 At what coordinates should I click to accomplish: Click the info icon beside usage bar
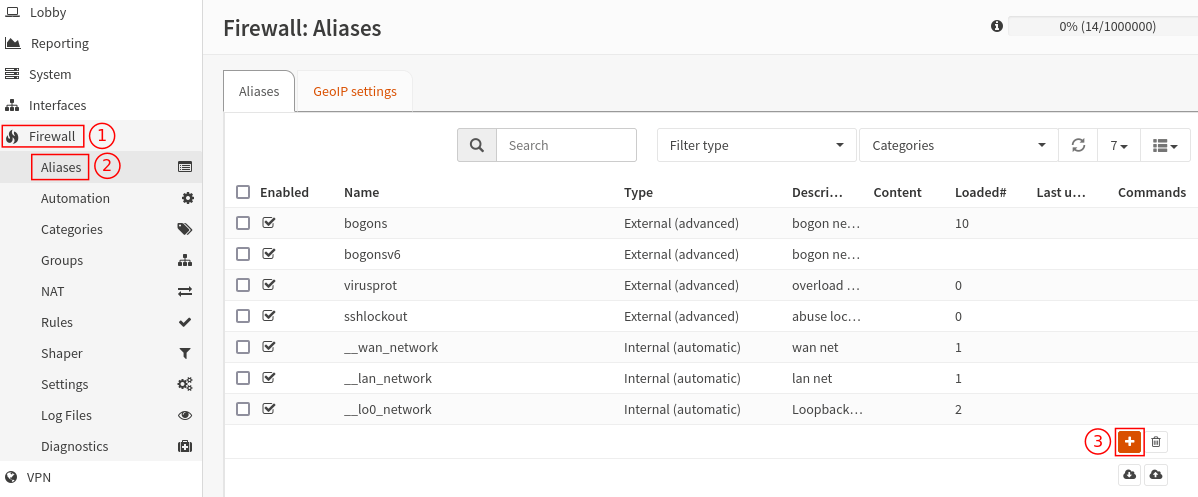(x=996, y=26)
